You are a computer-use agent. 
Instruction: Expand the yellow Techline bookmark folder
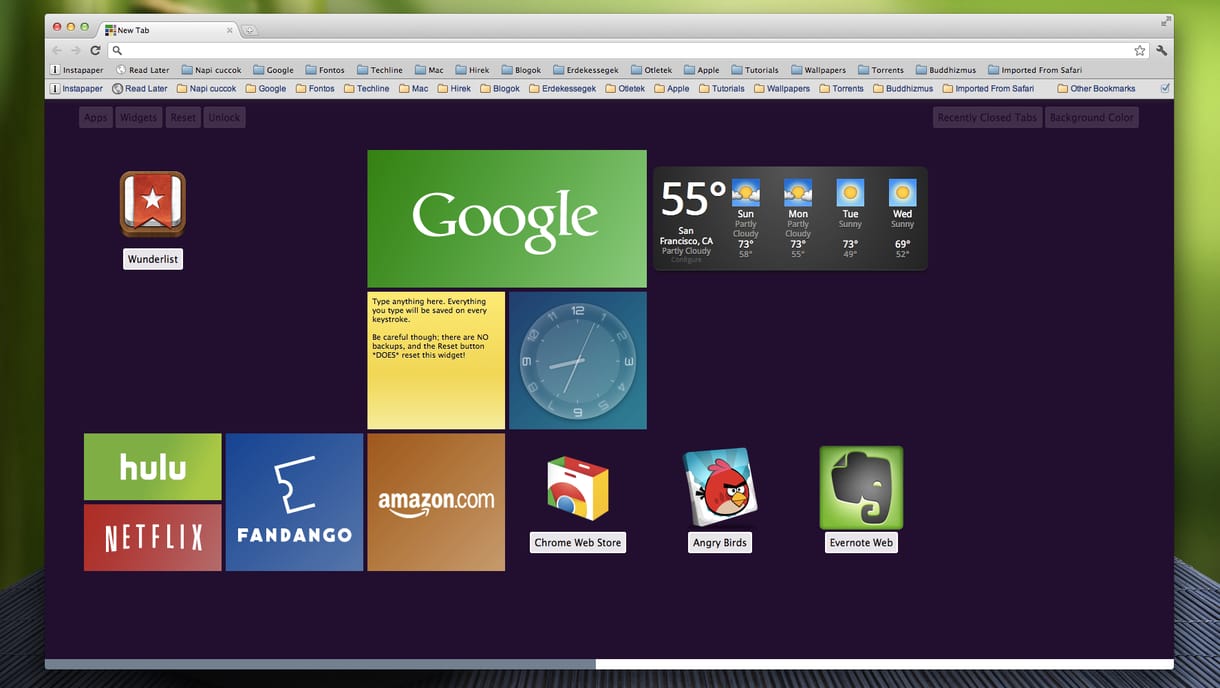click(x=366, y=88)
